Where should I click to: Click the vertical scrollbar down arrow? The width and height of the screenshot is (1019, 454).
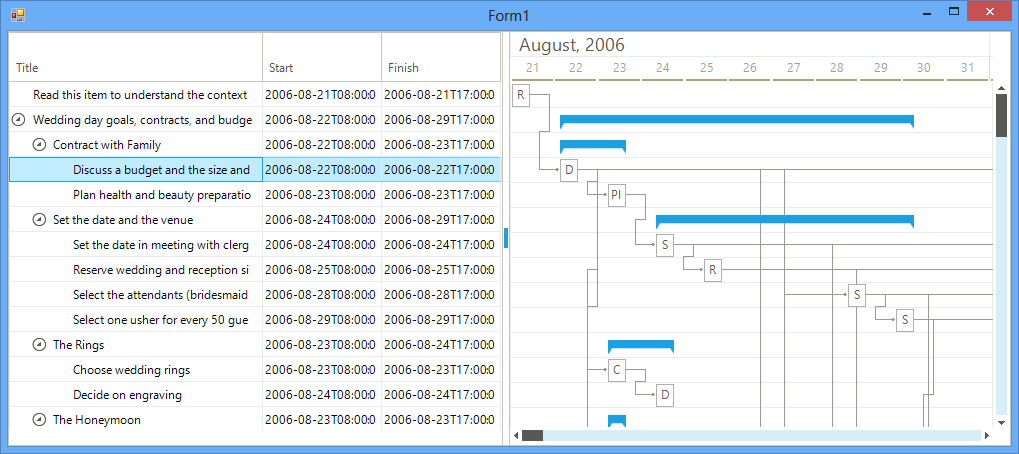[x=1001, y=422]
